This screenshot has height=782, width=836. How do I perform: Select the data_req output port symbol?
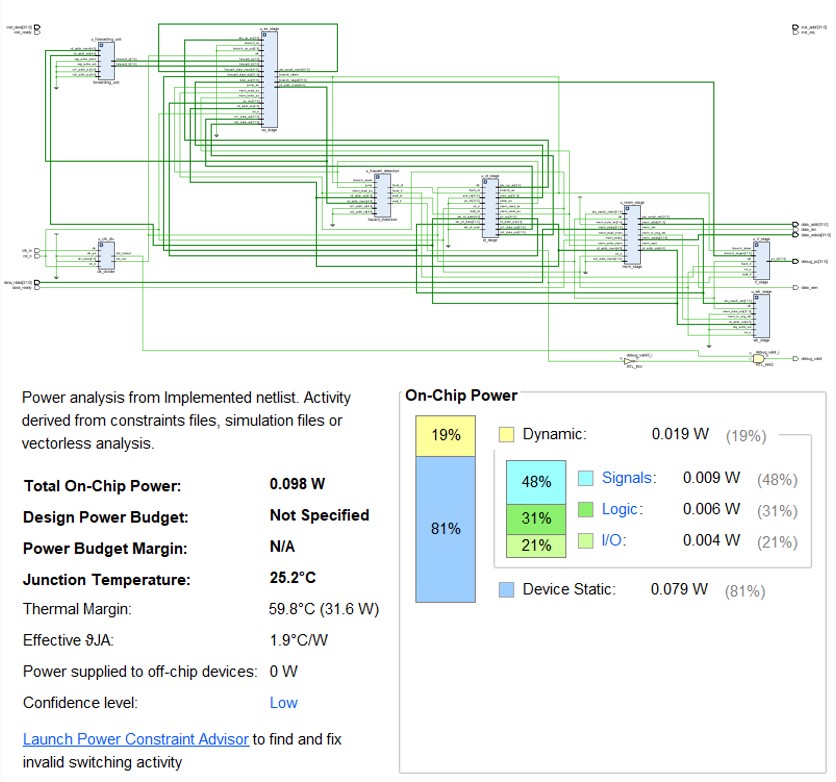(795, 230)
